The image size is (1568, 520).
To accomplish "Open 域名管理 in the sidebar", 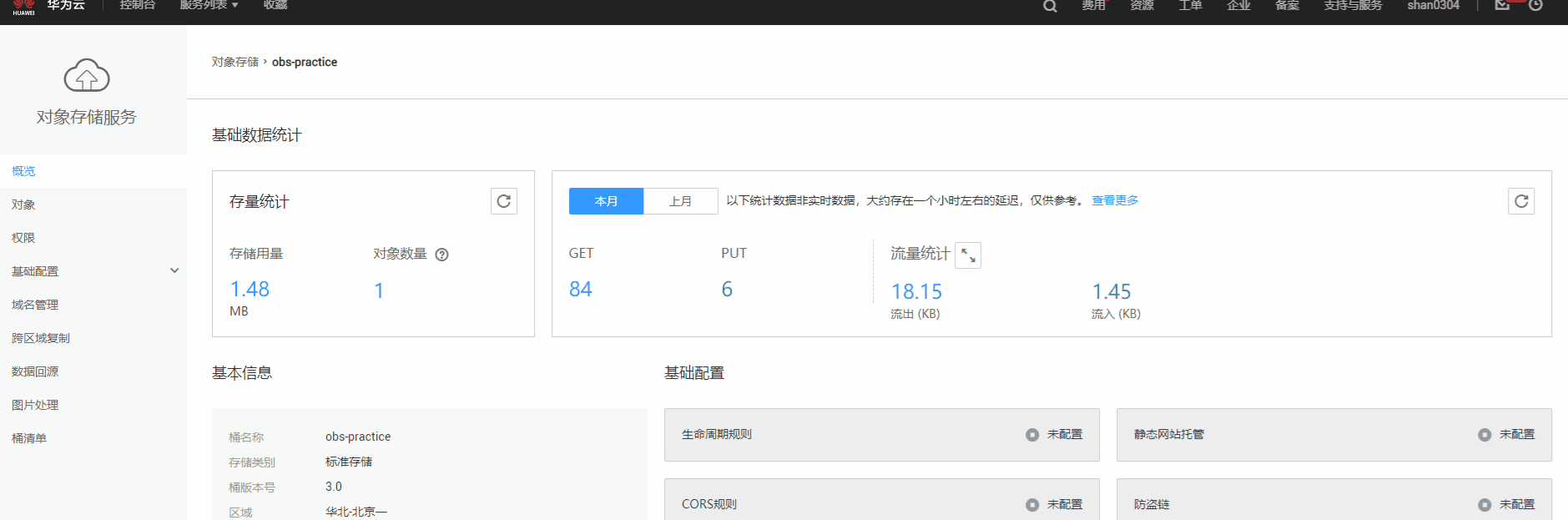I will click(x=93, y=305).
